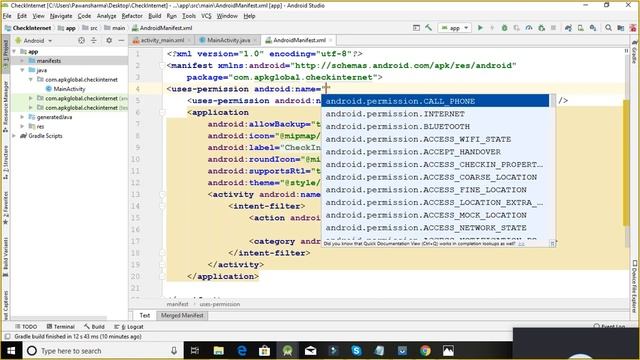Open the TODO tool window
640x360 pixels.
(26, 327)
